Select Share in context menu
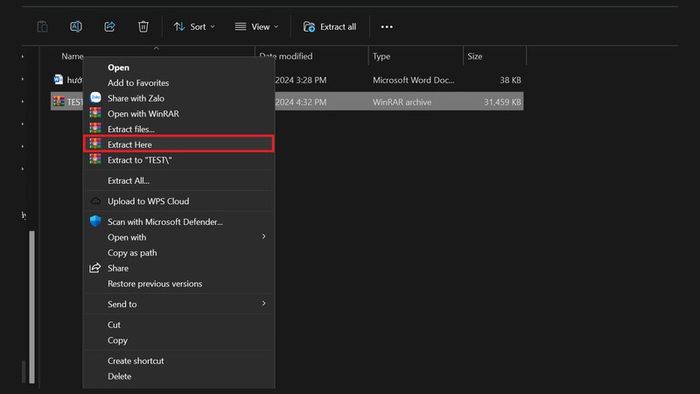The width and height of the screenshot is (700, 394). [118, 268]
